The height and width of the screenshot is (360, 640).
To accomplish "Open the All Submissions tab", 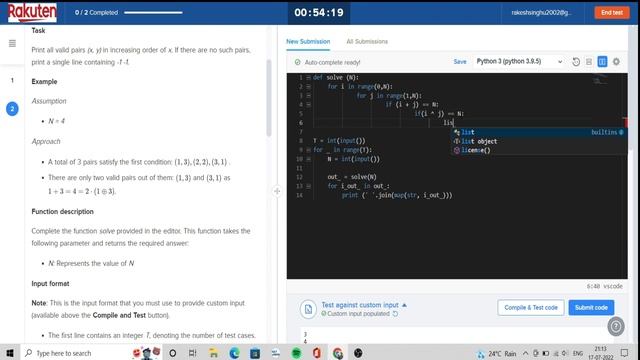I will (367, 42).
